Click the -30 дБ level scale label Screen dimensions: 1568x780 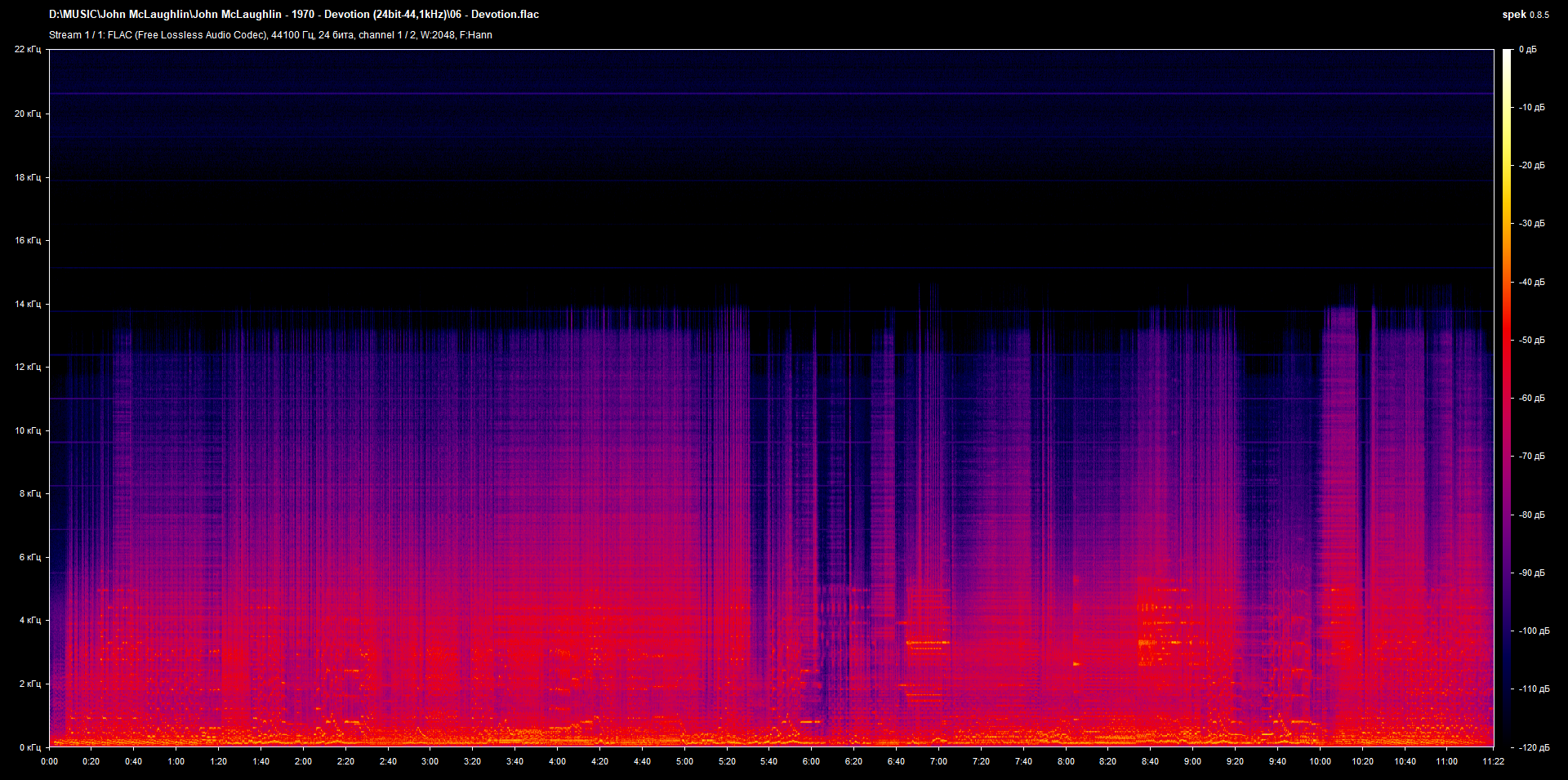click(x=1531, y=223)
